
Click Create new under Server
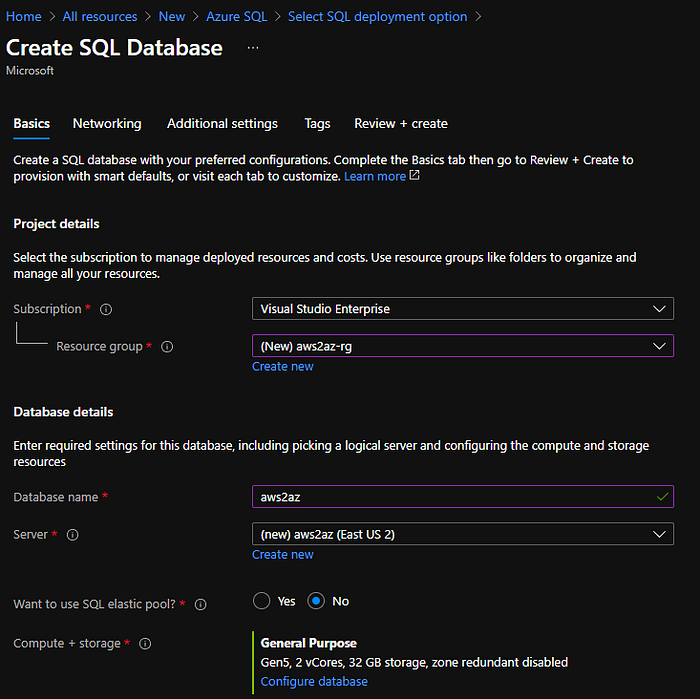pos(283,555)
